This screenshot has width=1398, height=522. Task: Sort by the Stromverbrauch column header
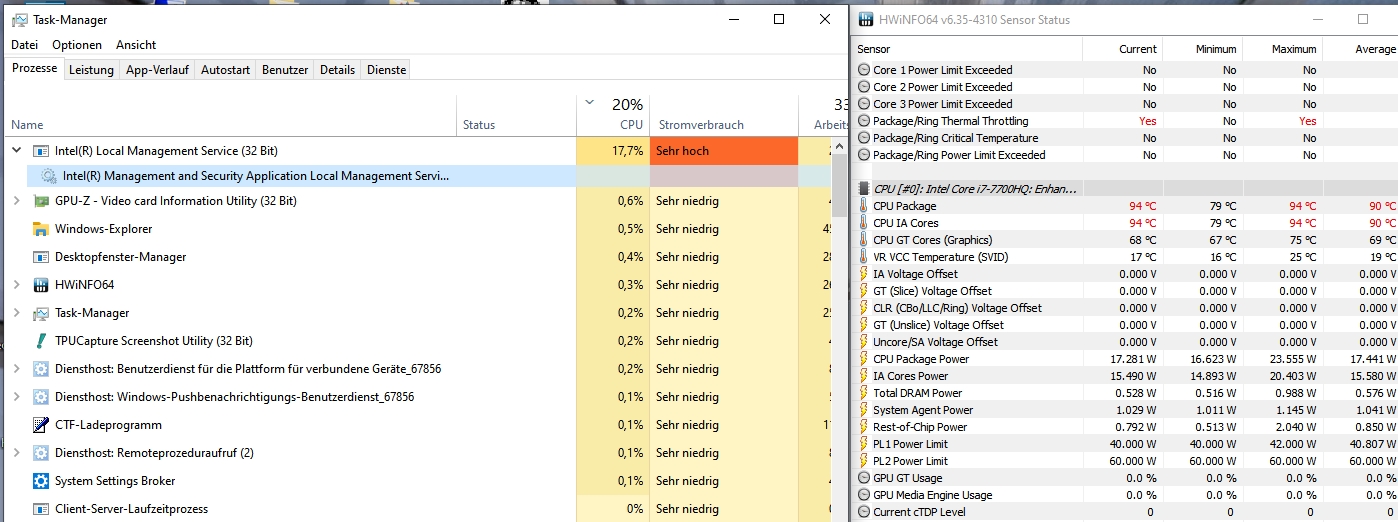724,116
